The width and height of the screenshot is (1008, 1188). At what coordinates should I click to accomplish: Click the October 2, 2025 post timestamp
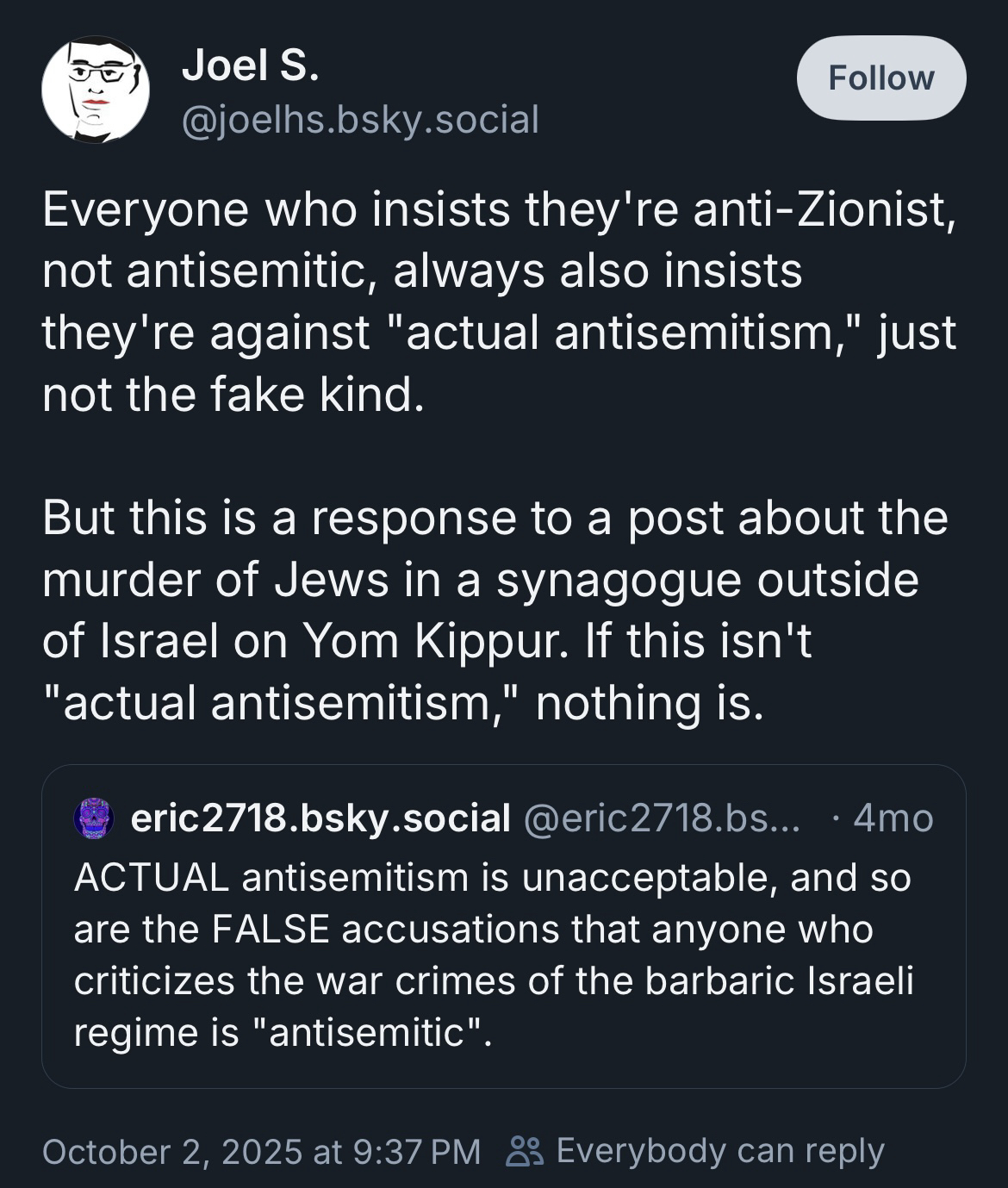[x=261, y=1151]
